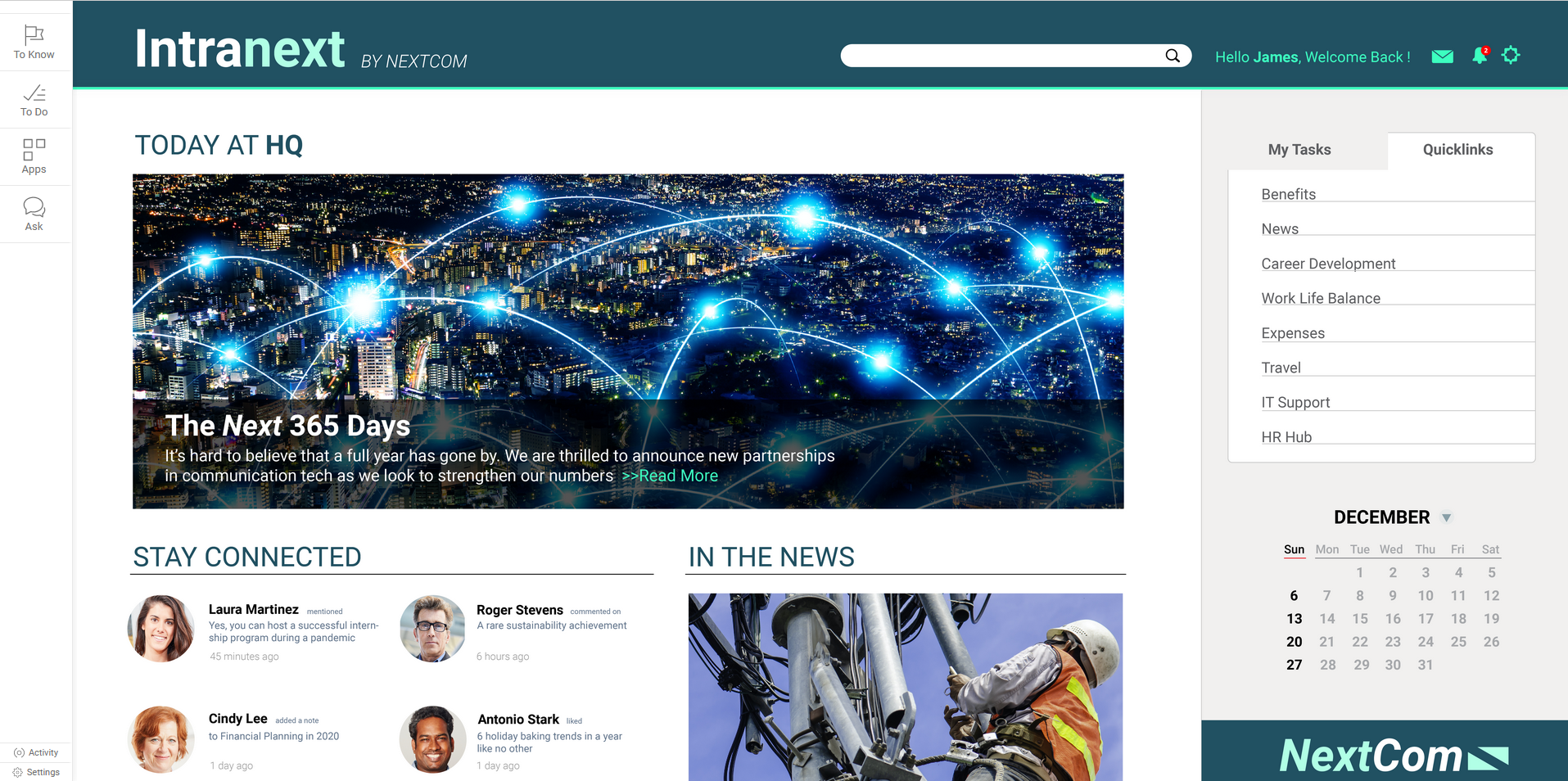1568x781 pixels.
Task: Open Laura Martinez's profile photo
Action: tap(161, 629)
